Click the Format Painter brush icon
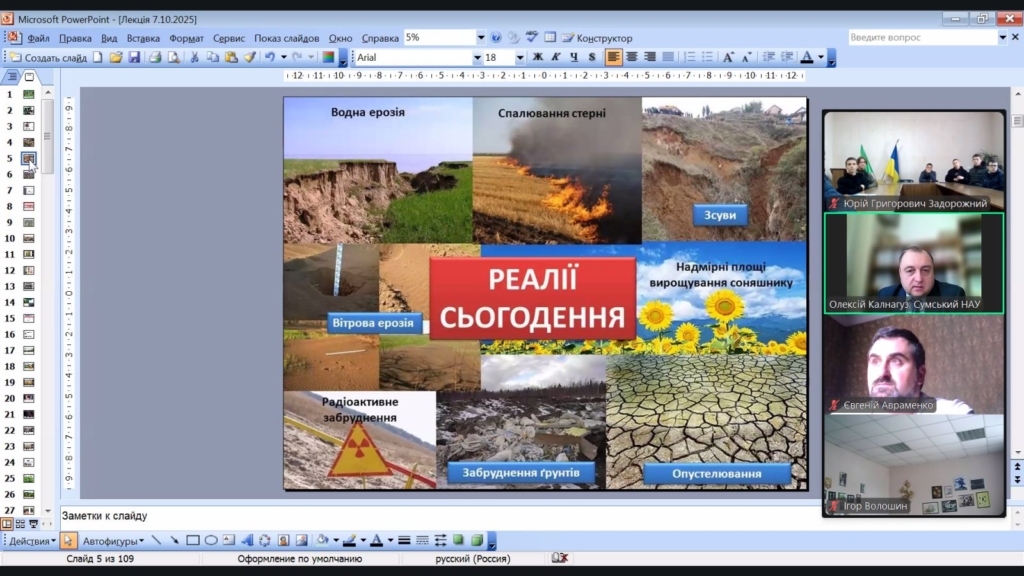The image size is (1024, 576). (x=249, y=57)
